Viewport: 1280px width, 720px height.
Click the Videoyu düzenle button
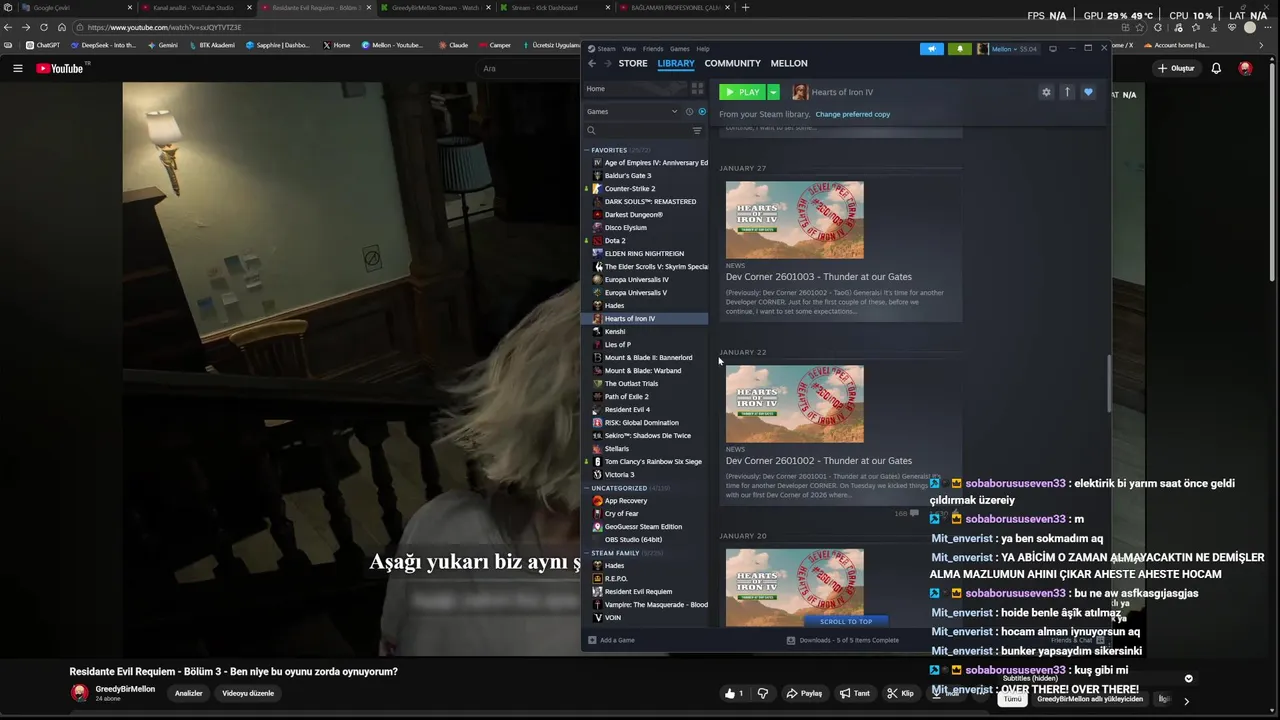248,693
